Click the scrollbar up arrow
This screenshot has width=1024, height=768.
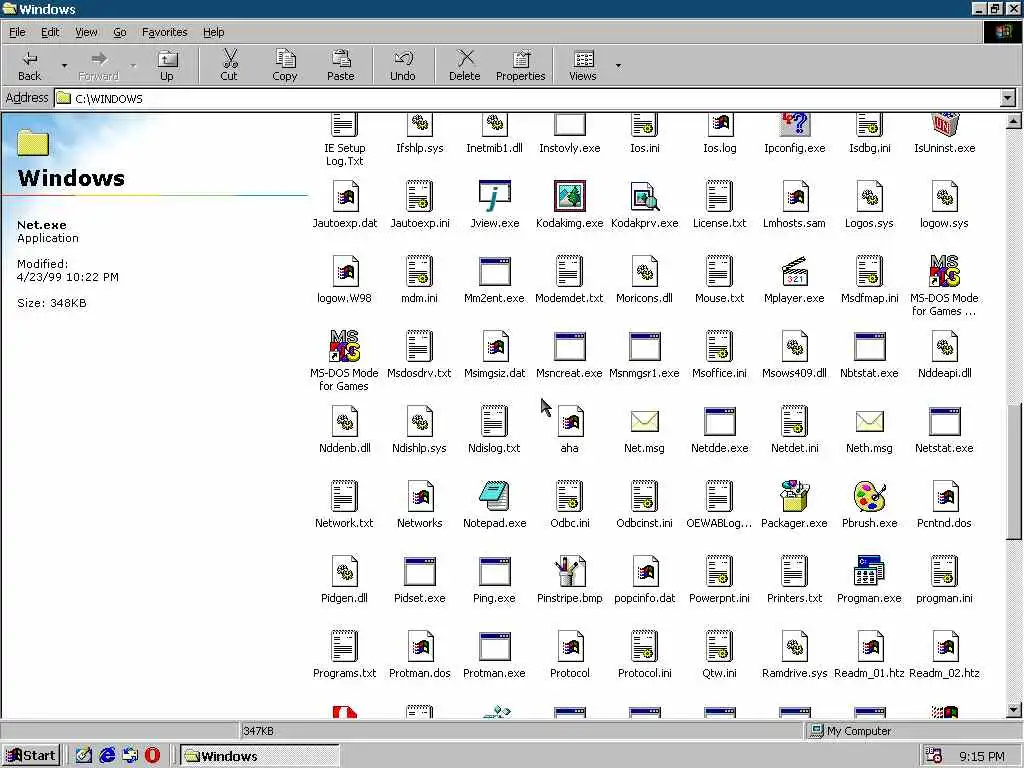[1014, 121]
